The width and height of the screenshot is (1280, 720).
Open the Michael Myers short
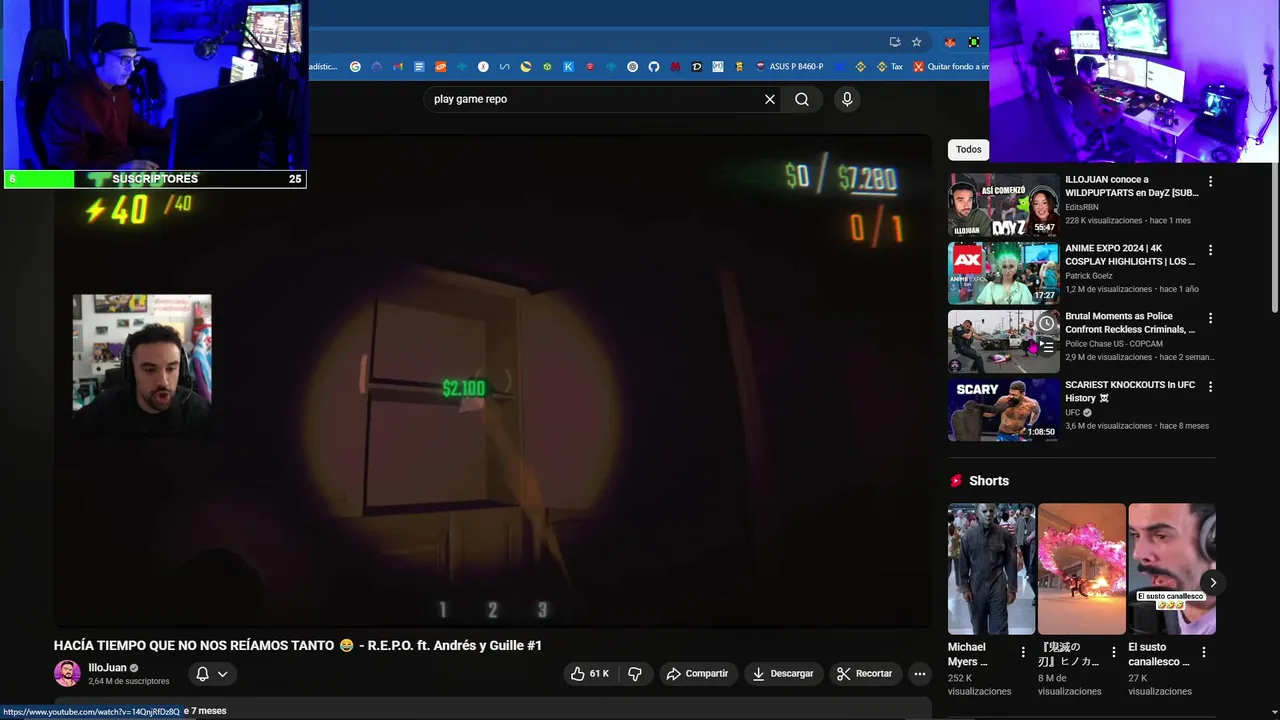991,568
